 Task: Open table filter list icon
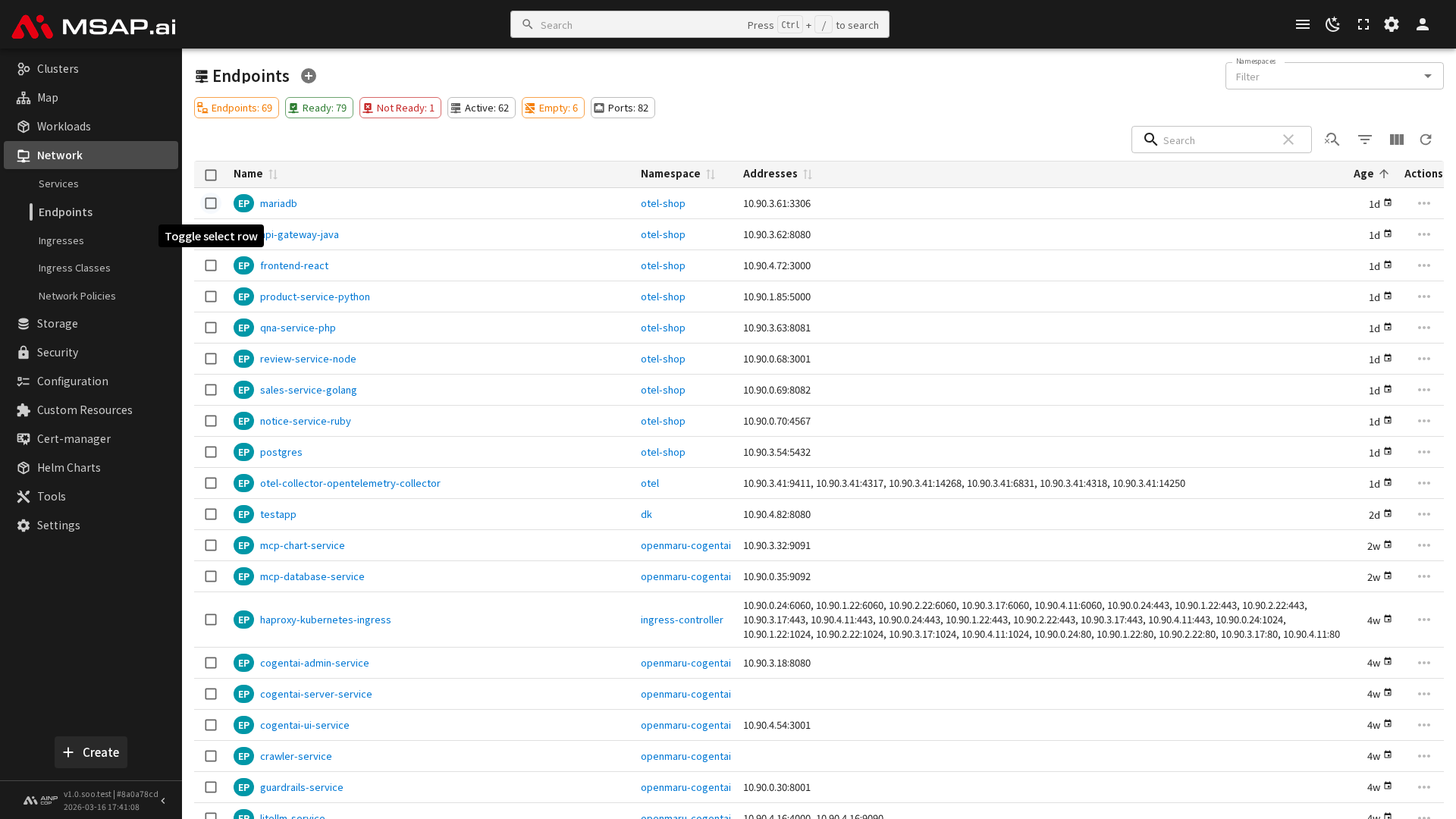1364,140
